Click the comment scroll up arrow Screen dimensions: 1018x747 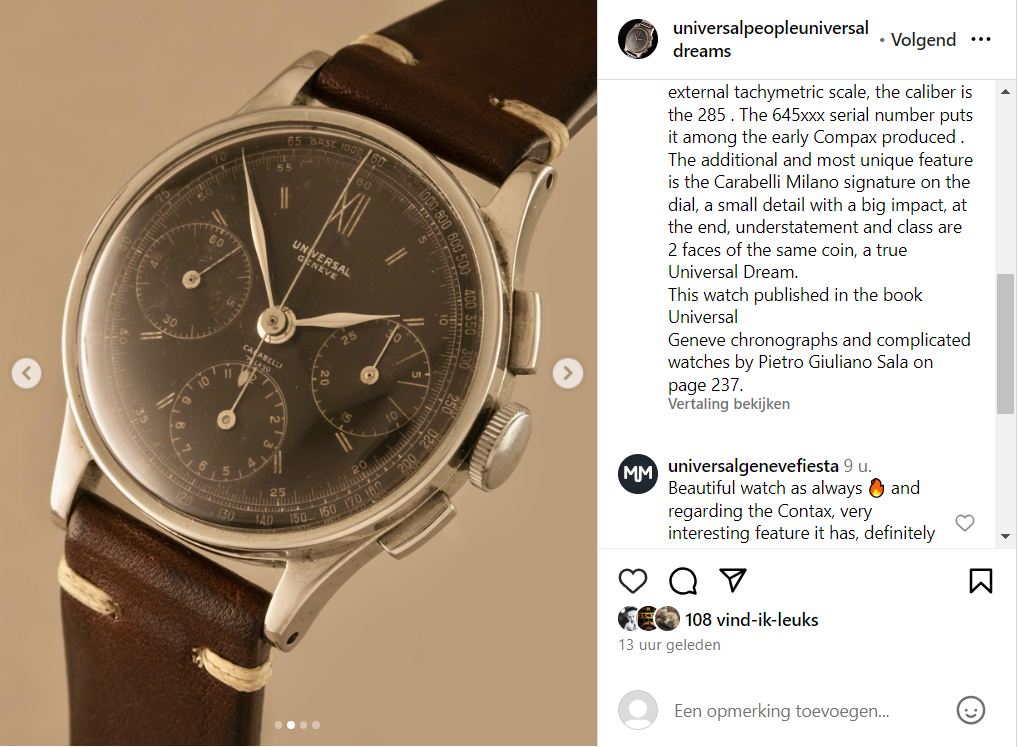click(1006, 92)
